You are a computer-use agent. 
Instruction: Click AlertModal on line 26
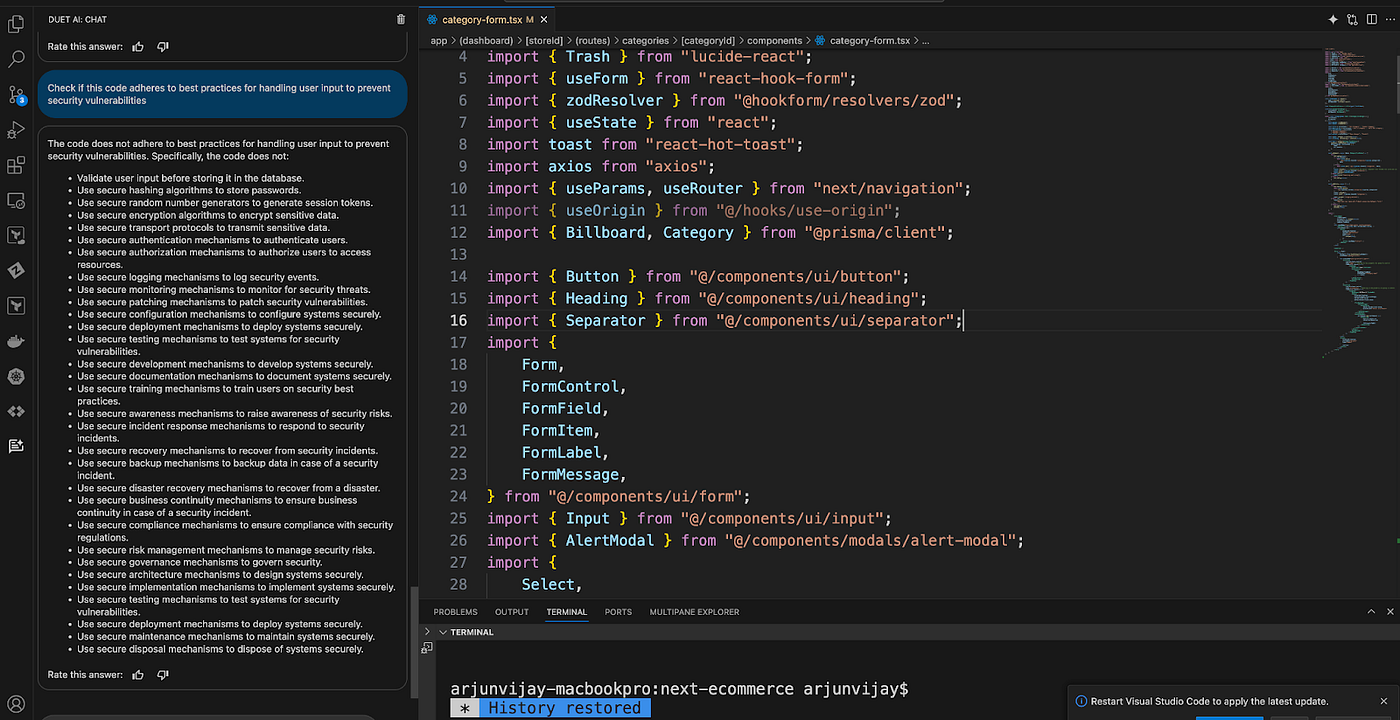tap(610, 540)
